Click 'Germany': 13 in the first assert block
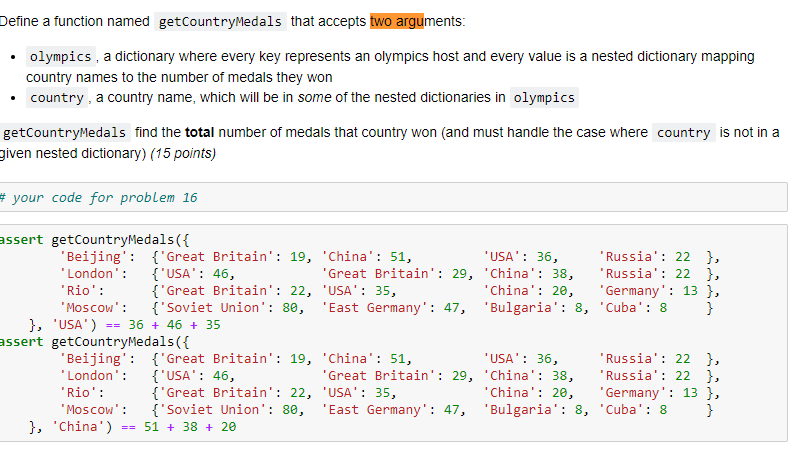 point(648,291)
